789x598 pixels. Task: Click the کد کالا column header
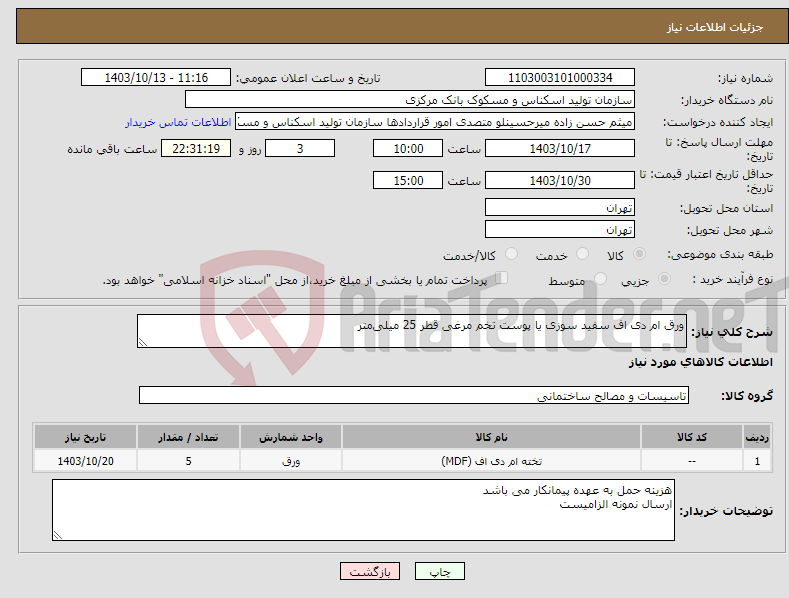point(692,437)
